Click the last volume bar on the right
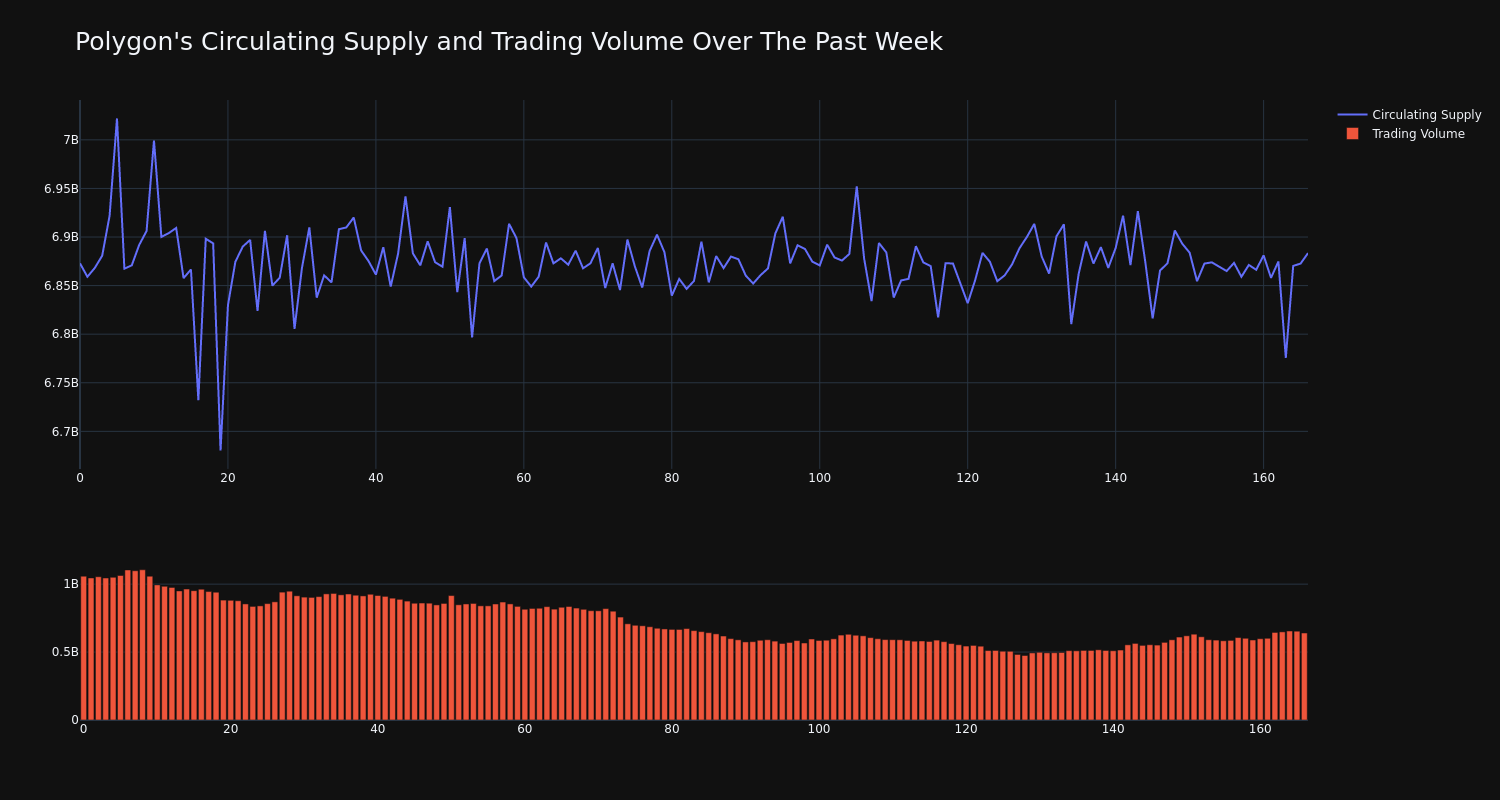Viewport: 1500px width, 800px height. pos(1304,676)
